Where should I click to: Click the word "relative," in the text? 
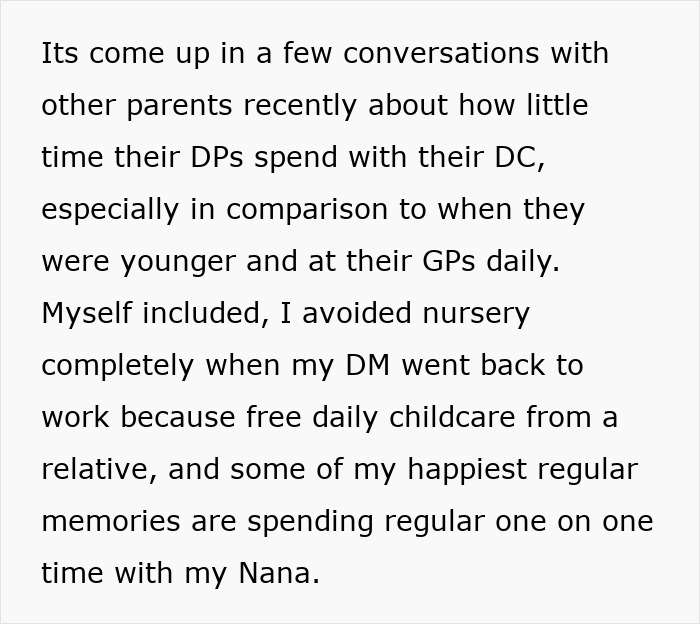[x=99, y=470]
